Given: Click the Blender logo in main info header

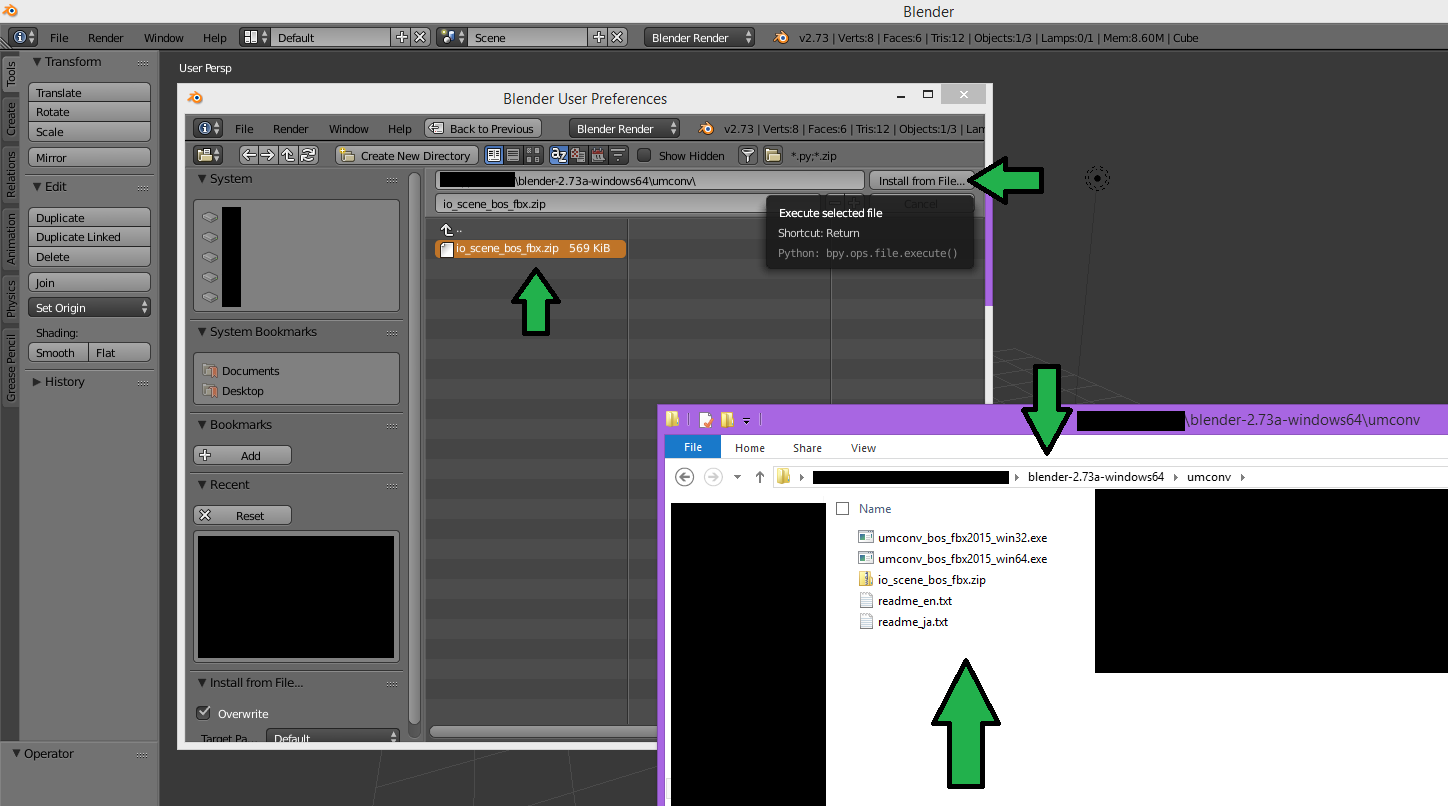Looking at the screenshot, I should [x=781, y=38].
